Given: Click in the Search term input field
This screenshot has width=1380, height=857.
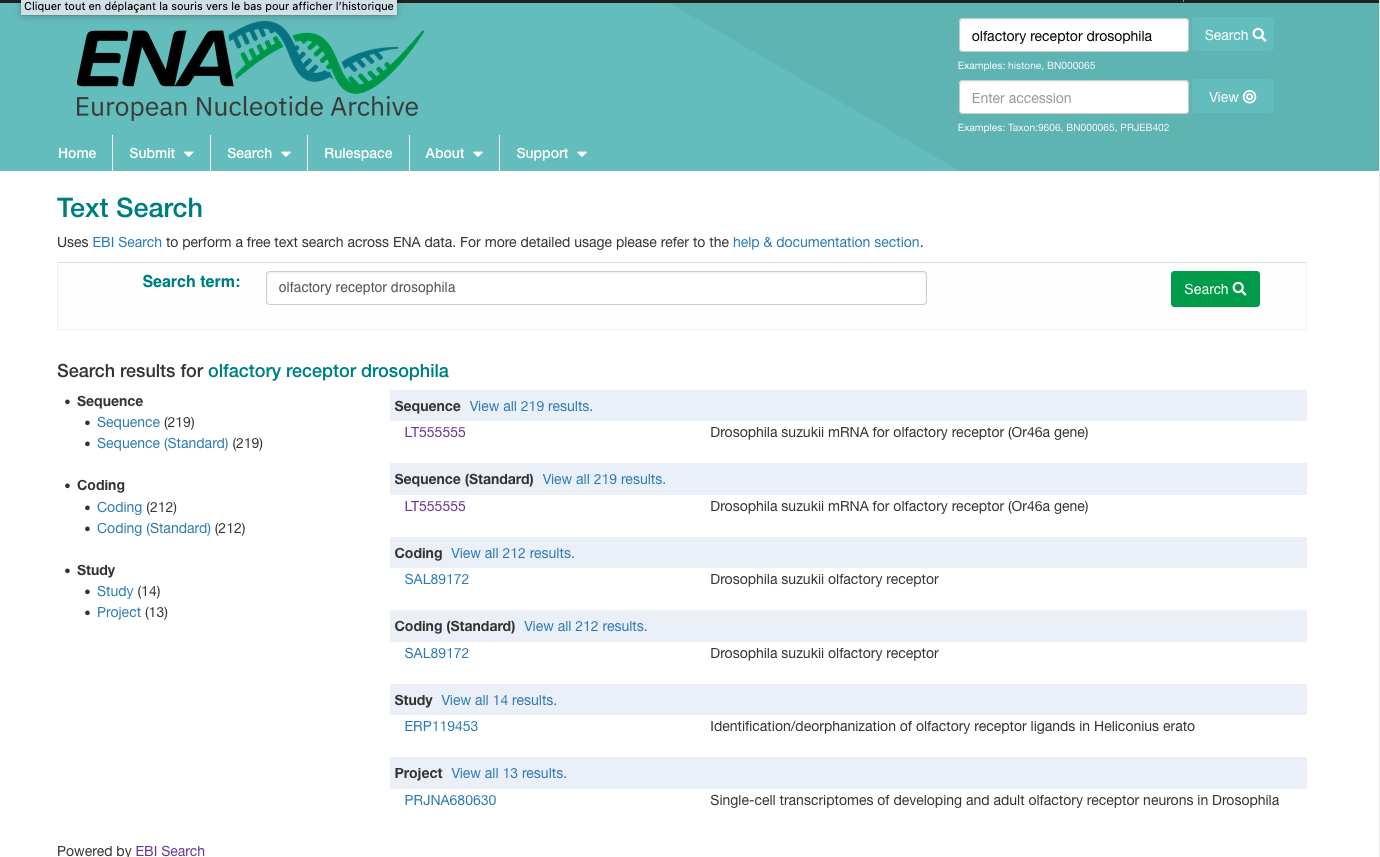Looking at the screenshot, I should [x=595, y=288].
